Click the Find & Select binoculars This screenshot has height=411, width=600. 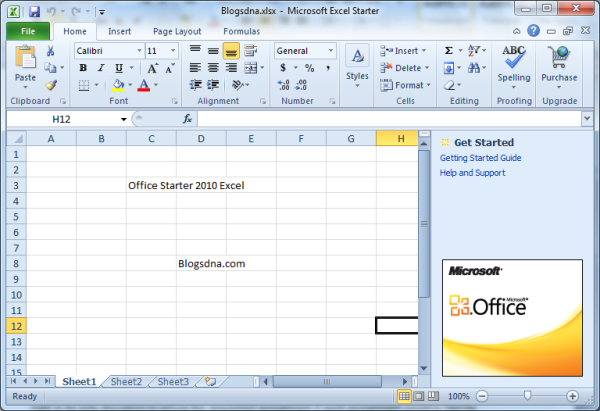[x=474, y=68]
